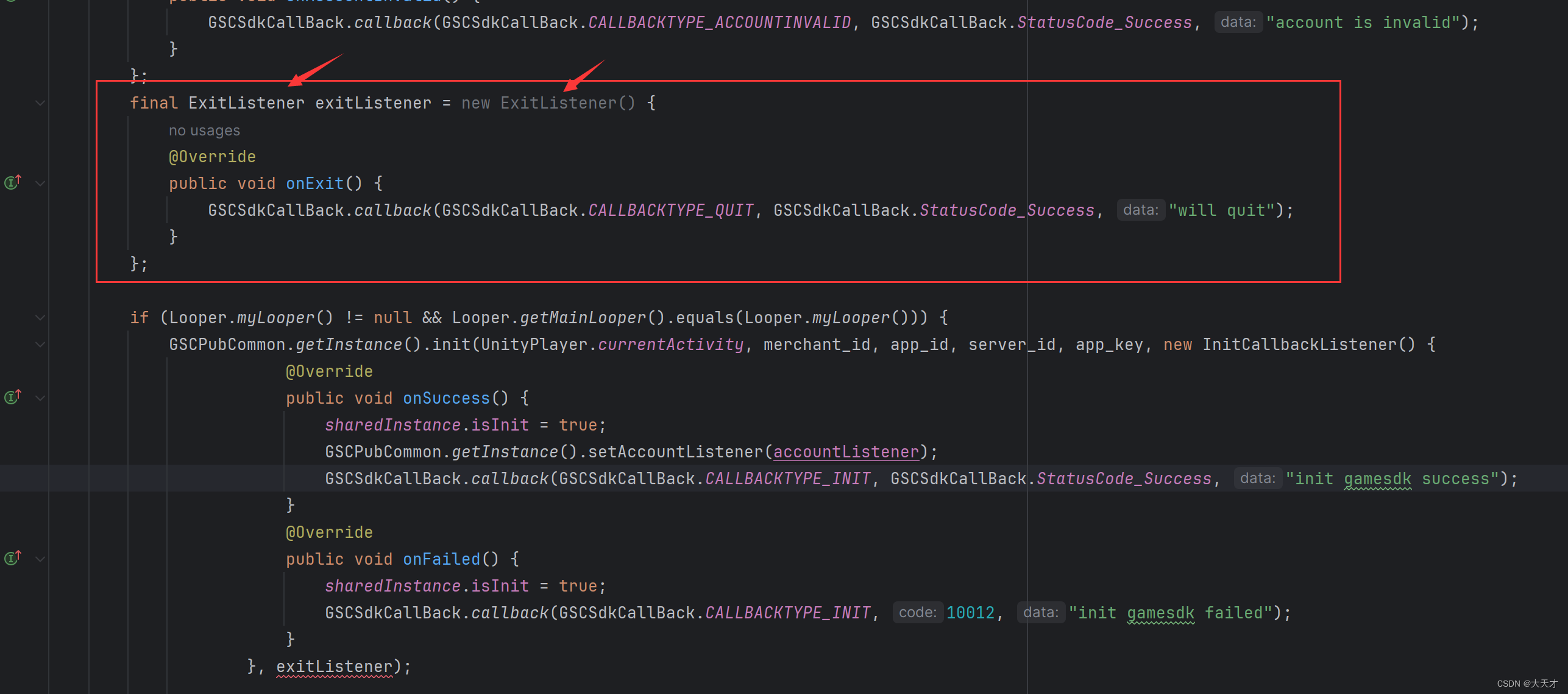Click the "no usages" hint above onExit
The height and width of the screenshot is (694, 1568).
204,131
